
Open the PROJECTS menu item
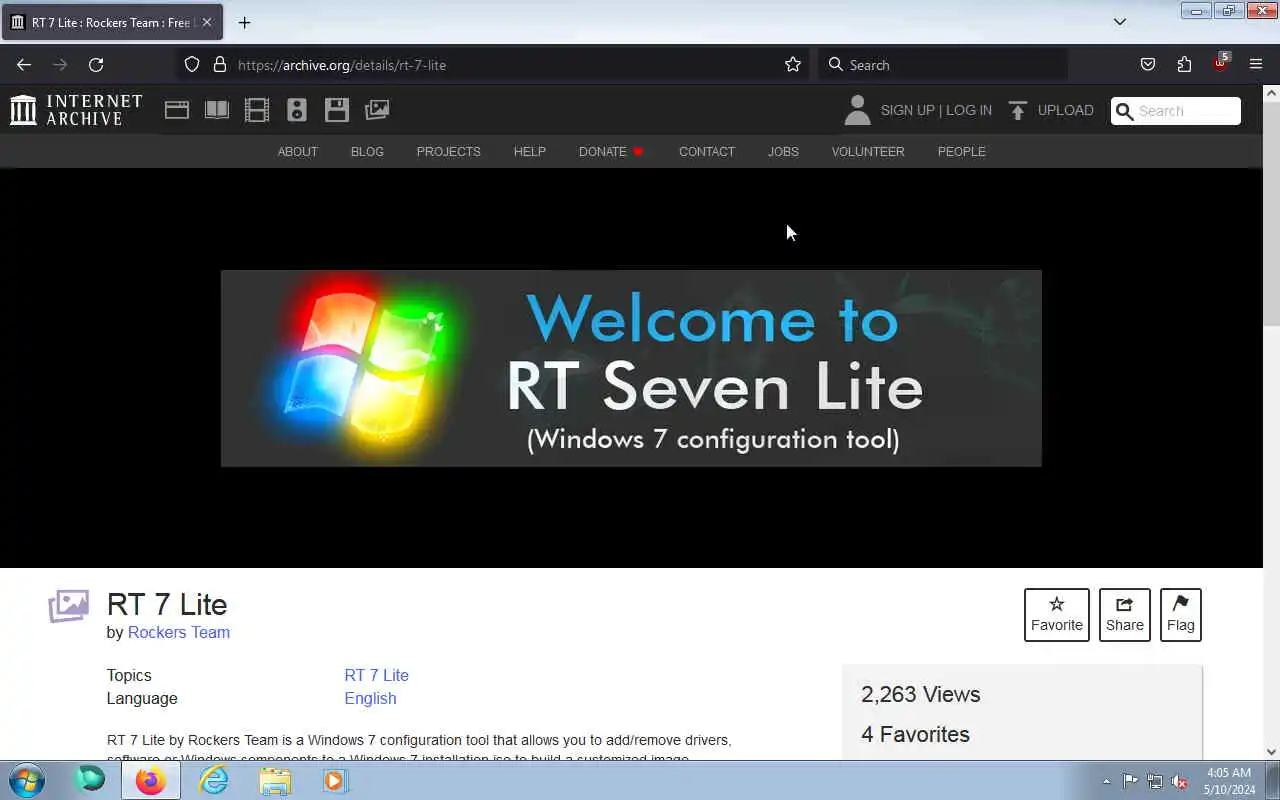point(448,152)
